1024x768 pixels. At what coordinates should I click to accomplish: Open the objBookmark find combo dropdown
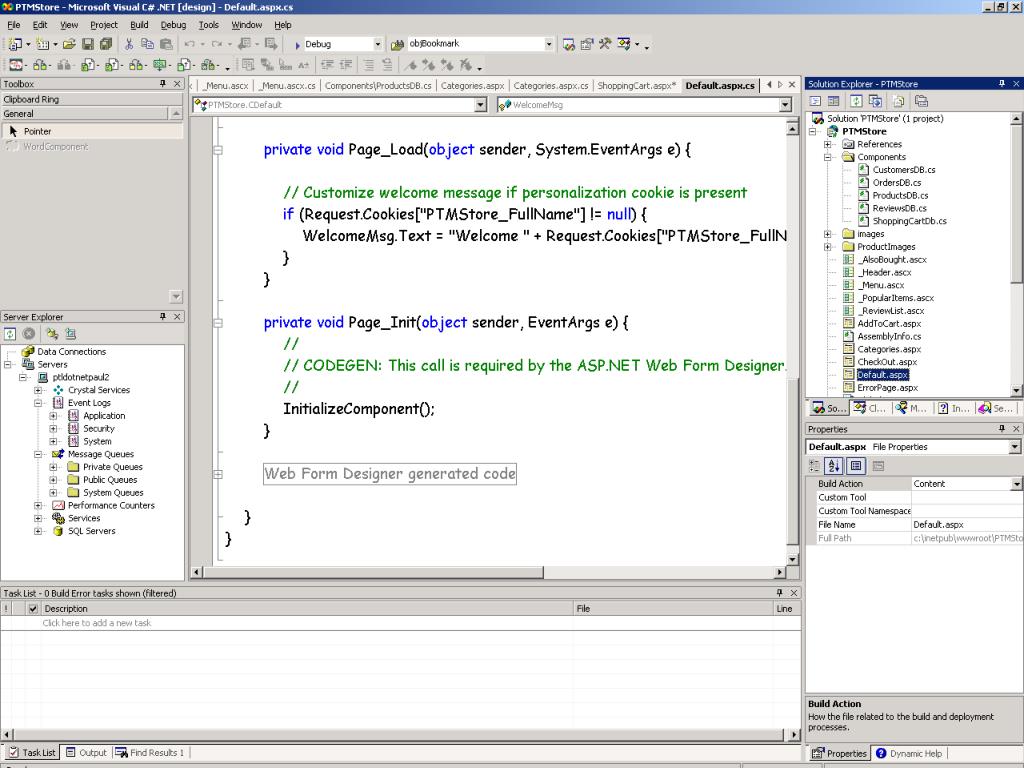point(549,44)
